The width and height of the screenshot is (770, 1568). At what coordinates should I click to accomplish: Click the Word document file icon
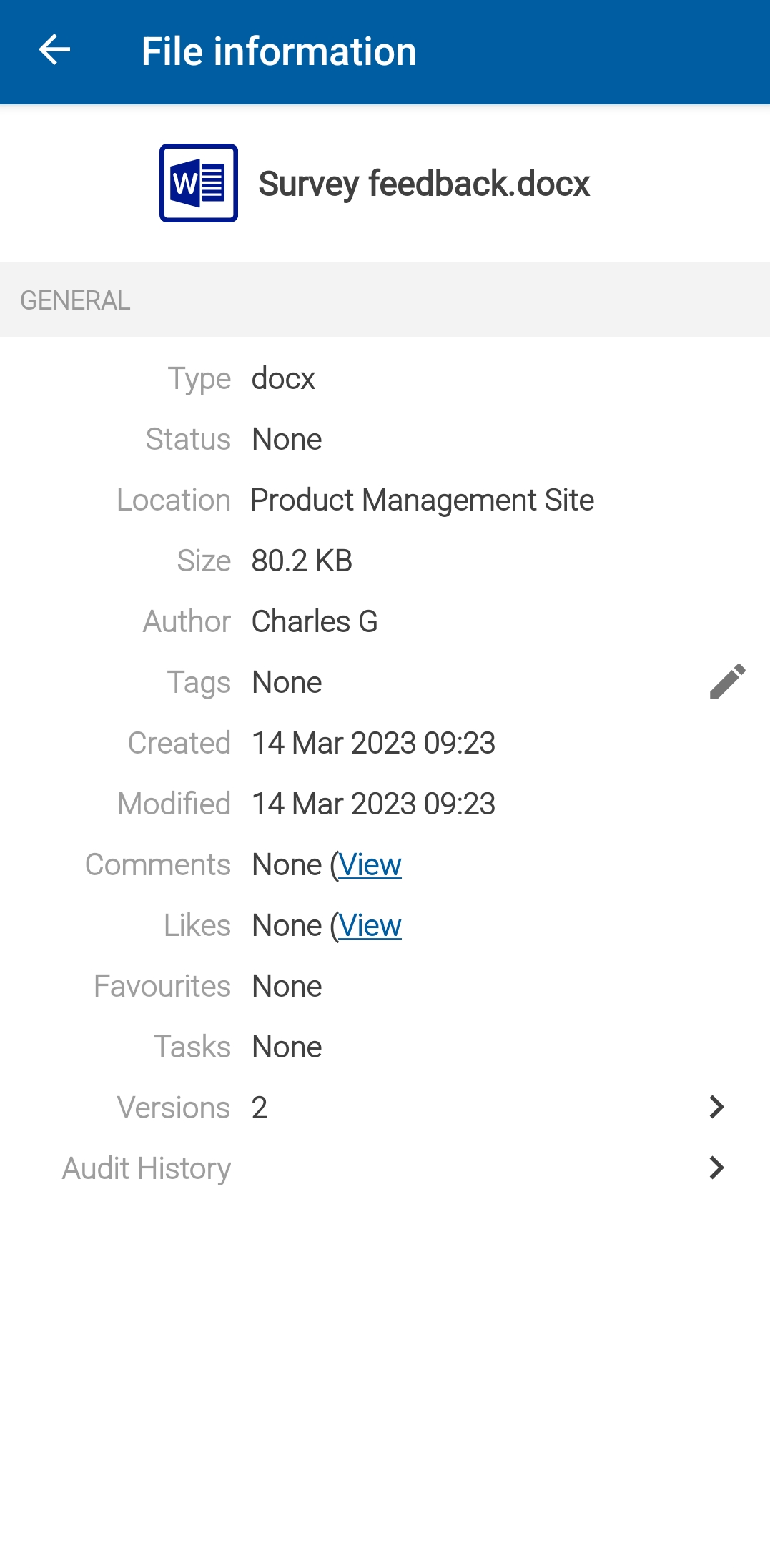tap(199, 183)
